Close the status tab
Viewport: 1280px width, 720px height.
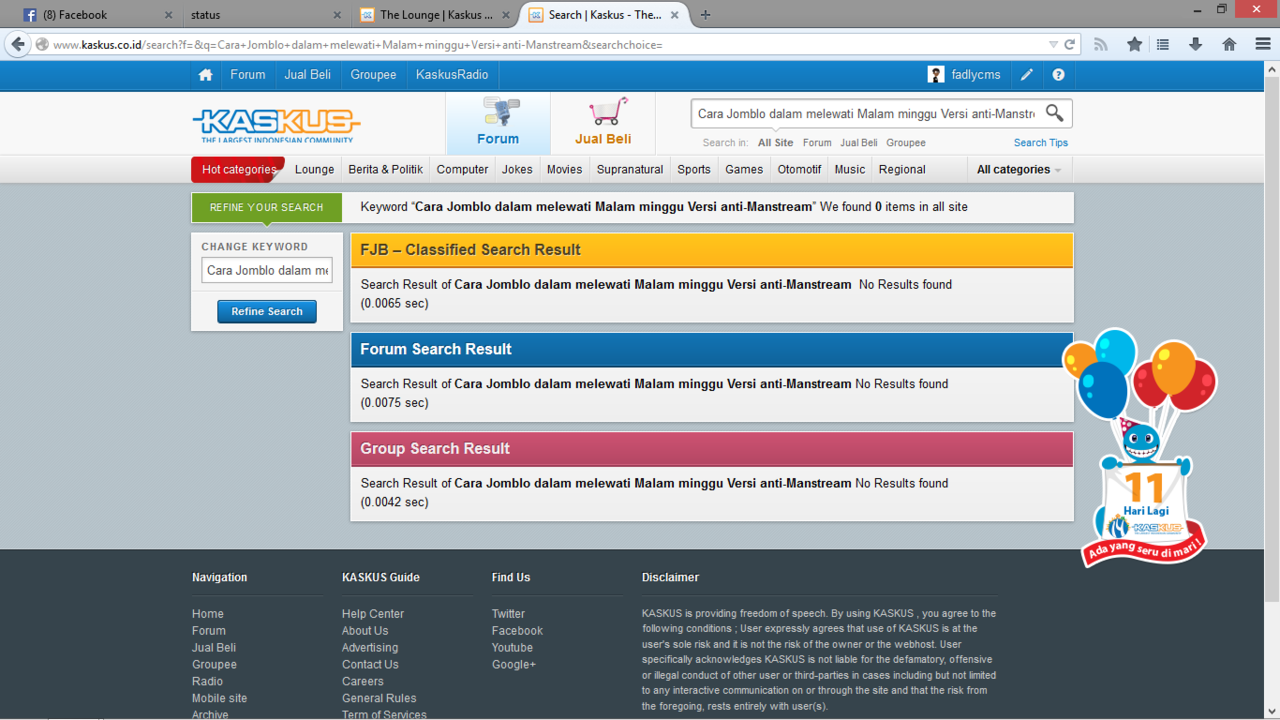pyautogui.click(x=337, y=15)
